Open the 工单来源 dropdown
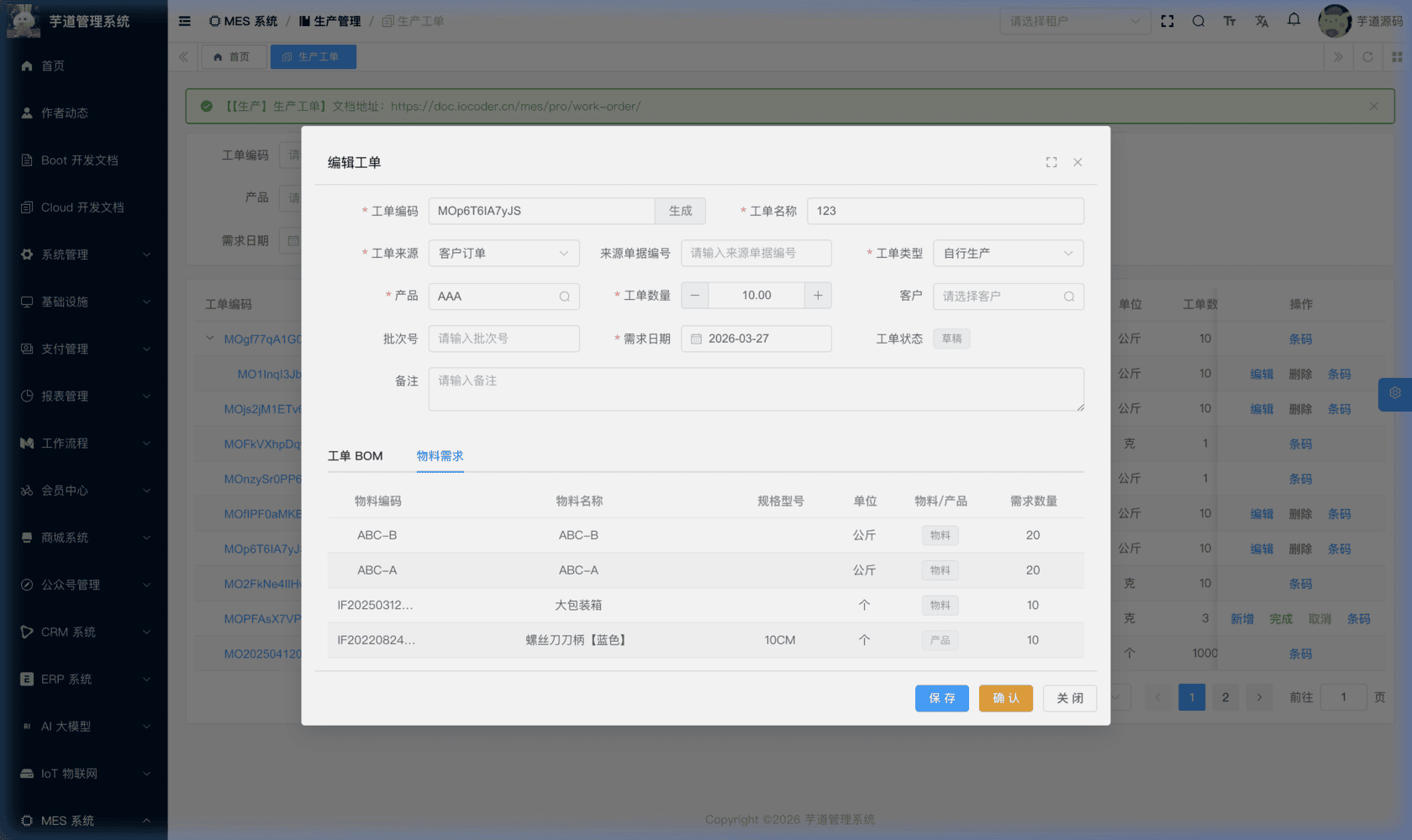 point(503,253)
